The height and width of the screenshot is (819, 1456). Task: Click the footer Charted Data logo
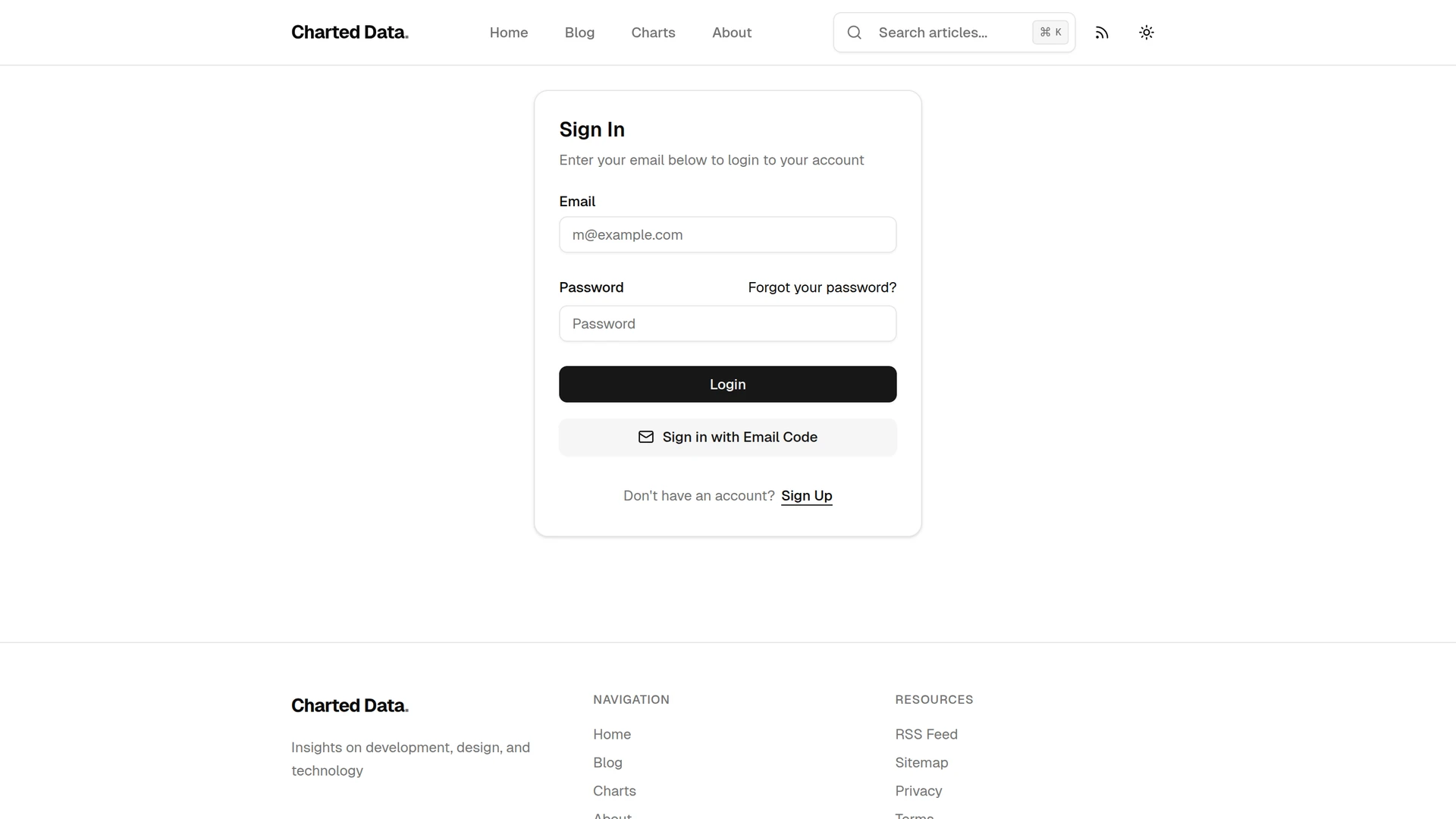pos(350,706)
